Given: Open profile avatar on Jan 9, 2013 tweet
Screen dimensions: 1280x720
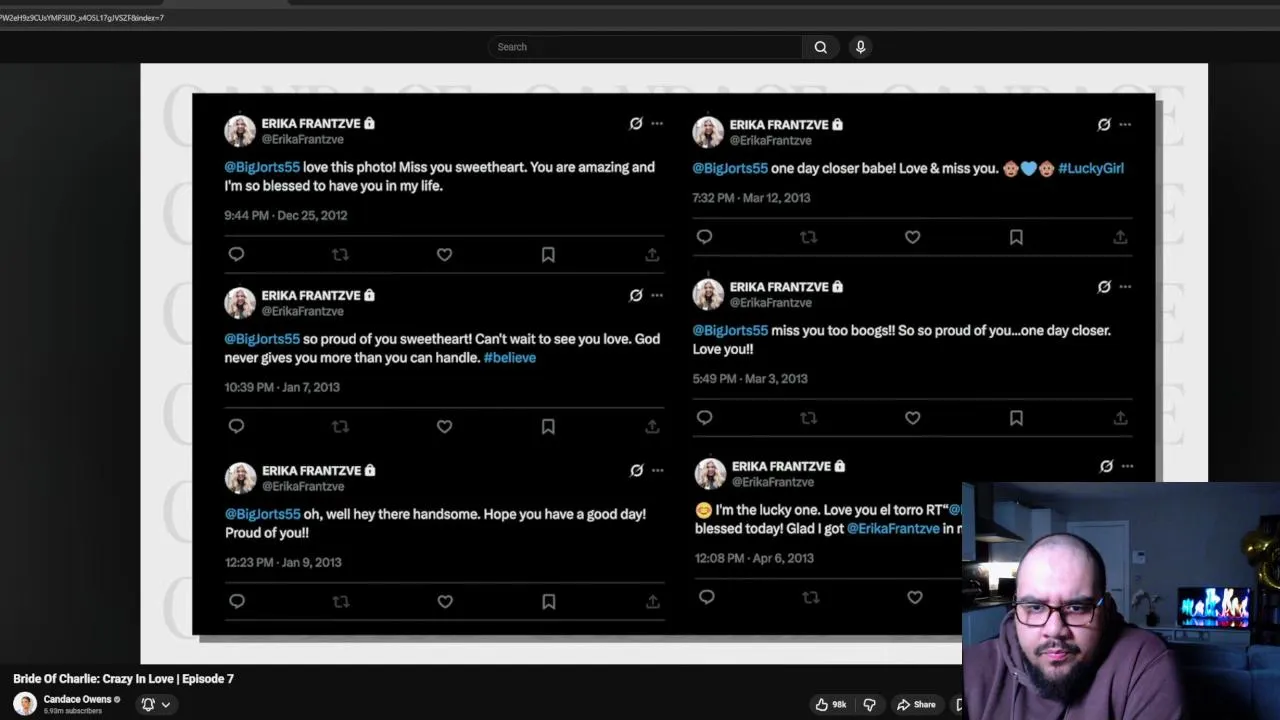Looking at the screenshot, I should click(240, 478).
